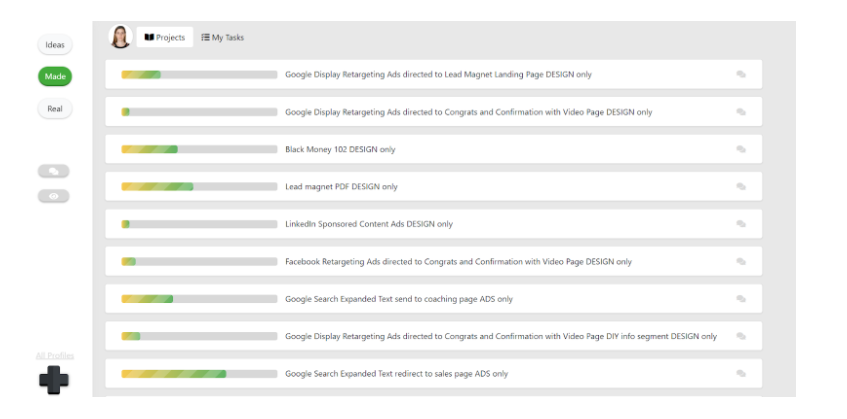This screenshot has width=847, height=419.
Task: Open comments for Black Money 102 project
Action: (741, 149)
